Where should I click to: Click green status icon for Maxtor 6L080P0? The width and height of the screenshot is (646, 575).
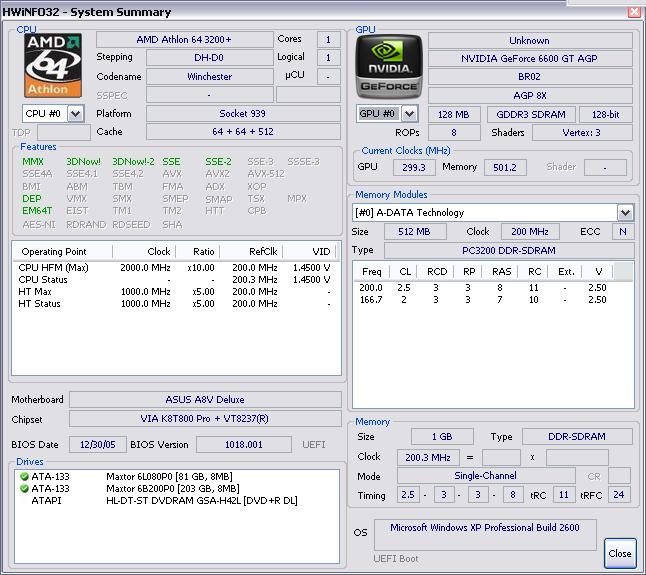[24, 477]
